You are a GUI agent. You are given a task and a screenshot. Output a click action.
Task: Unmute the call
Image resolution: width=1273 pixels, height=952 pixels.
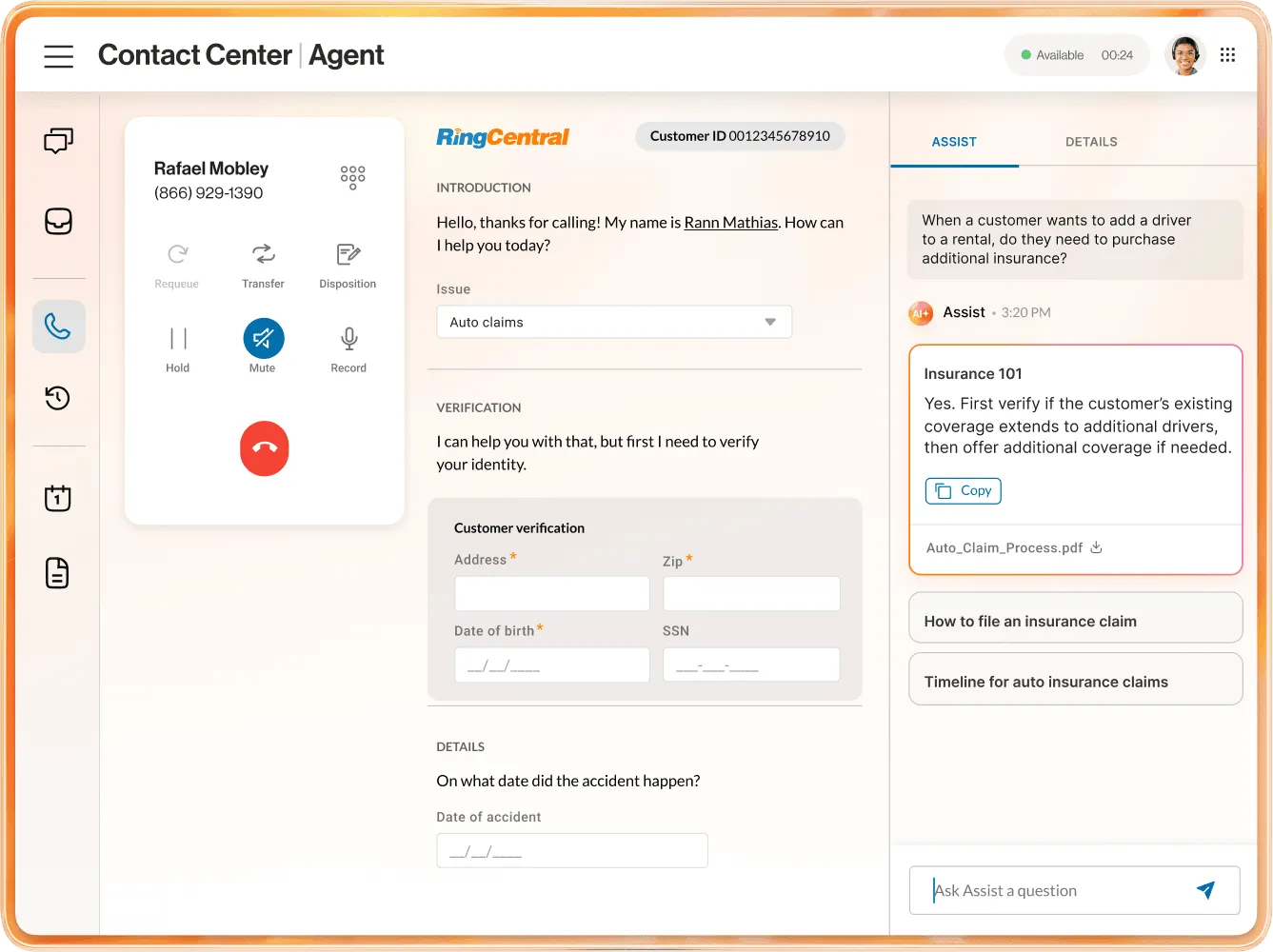pos(263,338)
